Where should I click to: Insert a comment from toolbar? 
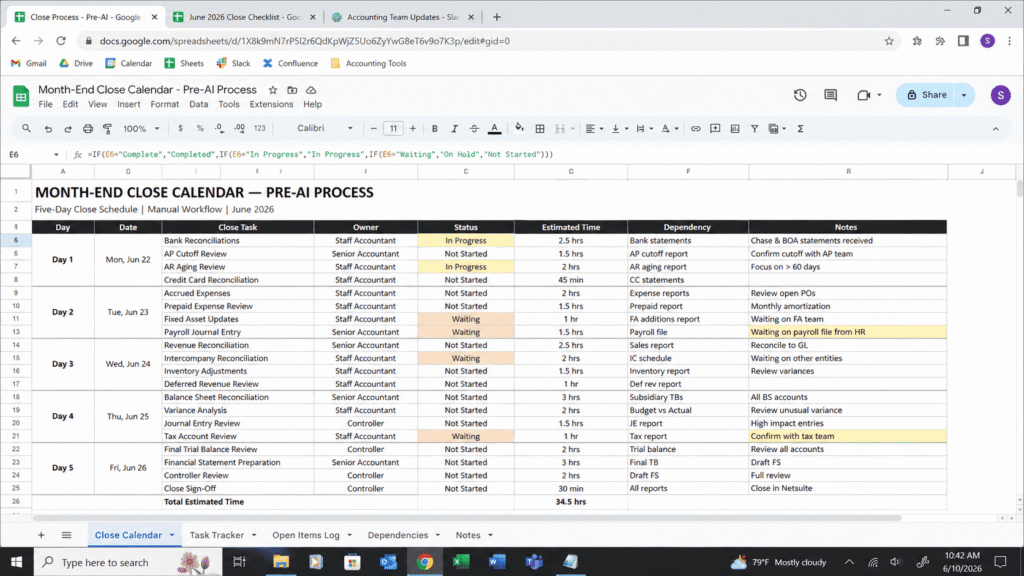tap(715, 129)
